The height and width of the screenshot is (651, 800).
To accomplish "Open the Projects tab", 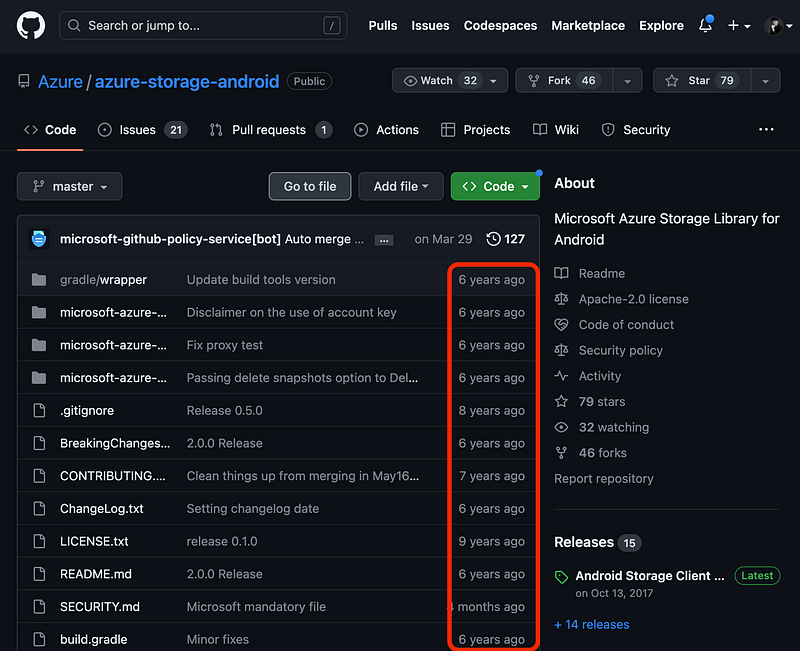I will [476, 130].
